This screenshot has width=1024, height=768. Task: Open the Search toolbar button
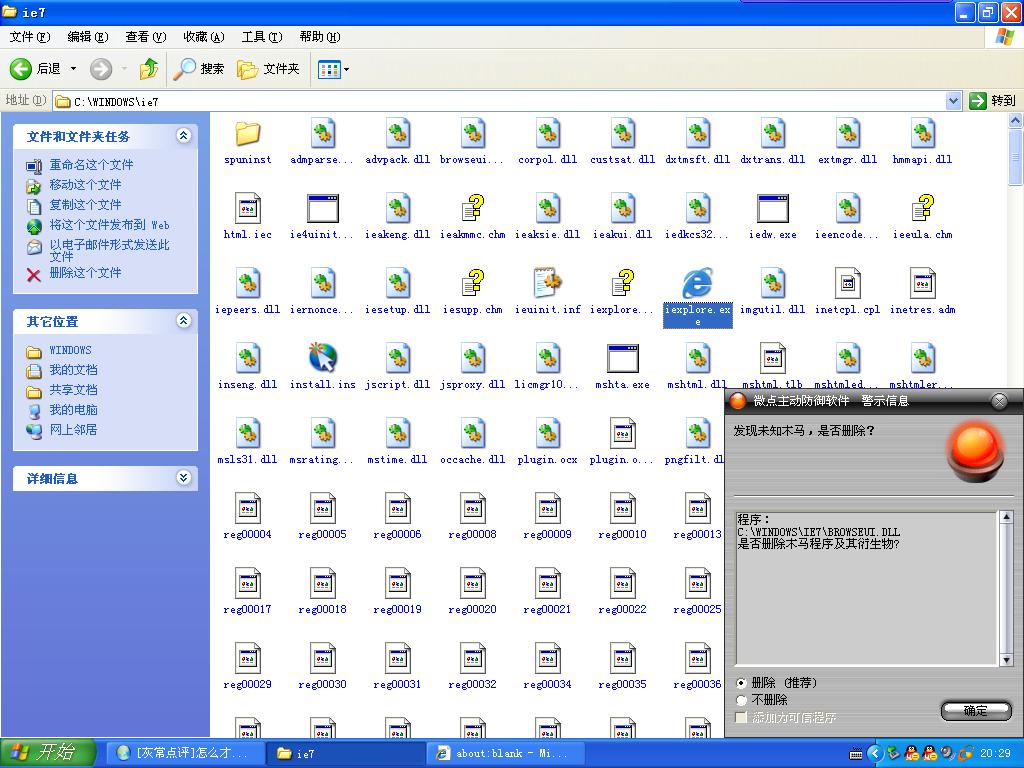point(199,69)
